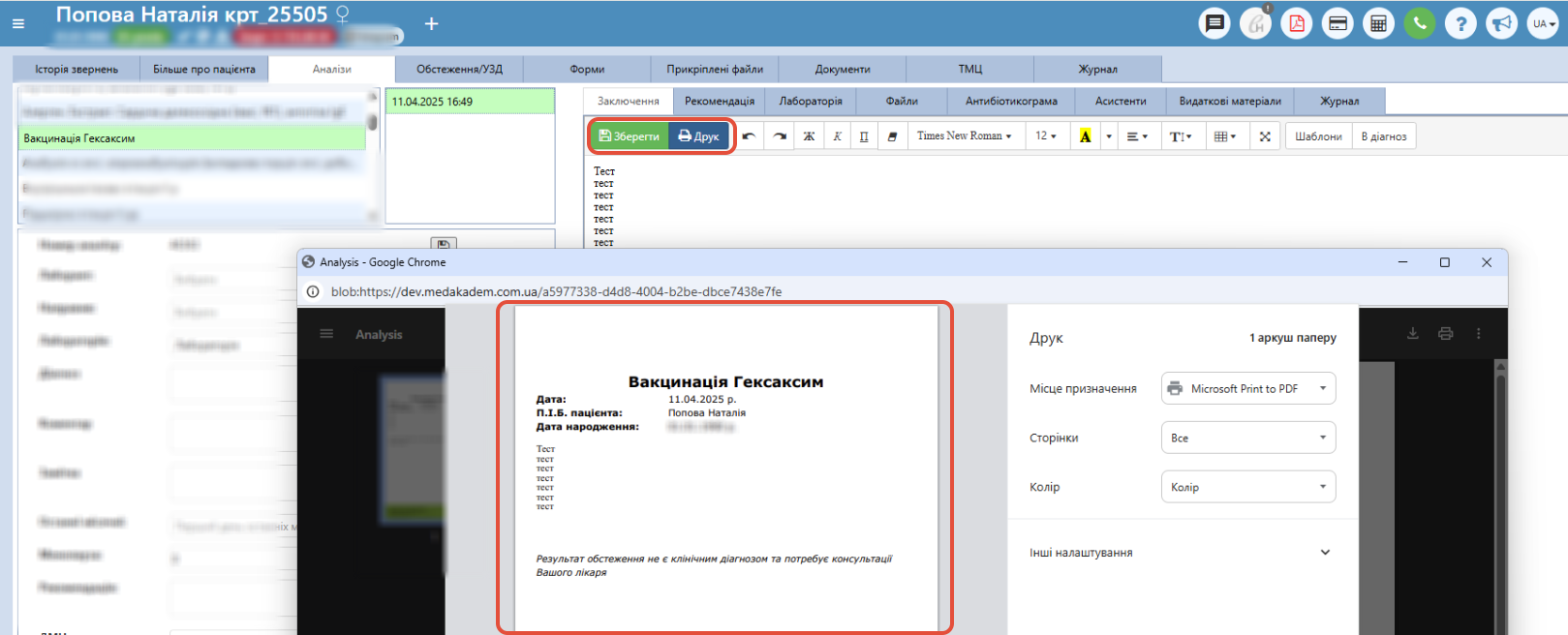The width and height of the screenshot is (1568, 635).
Task: Open the Обстеження/УЗД tab
Action: [460, 69]
